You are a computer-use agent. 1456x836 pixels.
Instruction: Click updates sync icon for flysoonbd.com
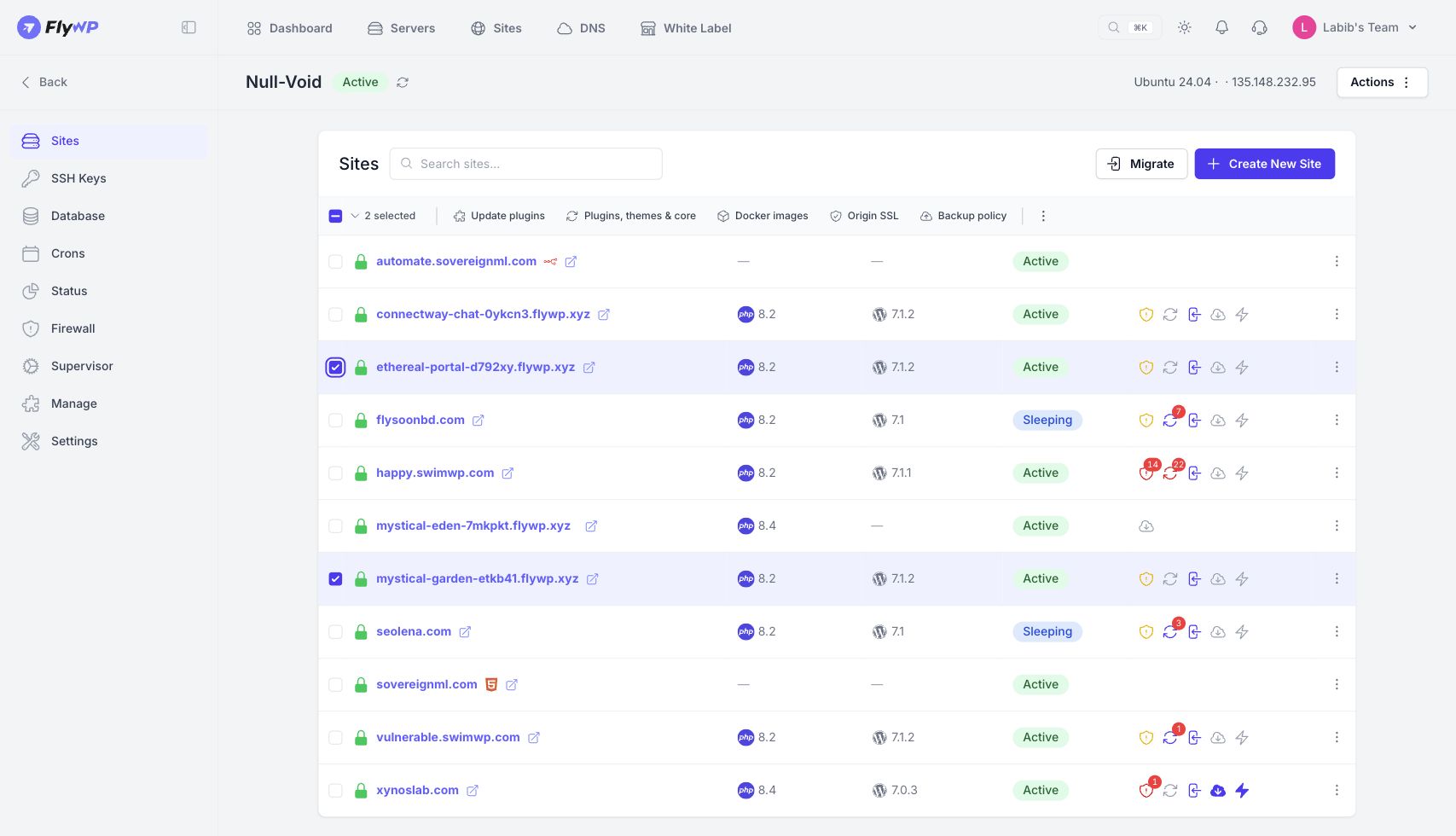pos(1170,420)
